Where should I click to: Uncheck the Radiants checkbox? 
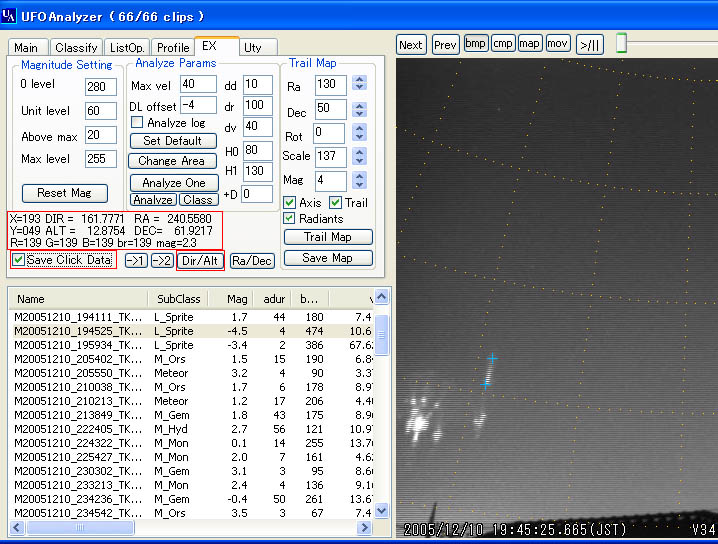pos(290,219)
